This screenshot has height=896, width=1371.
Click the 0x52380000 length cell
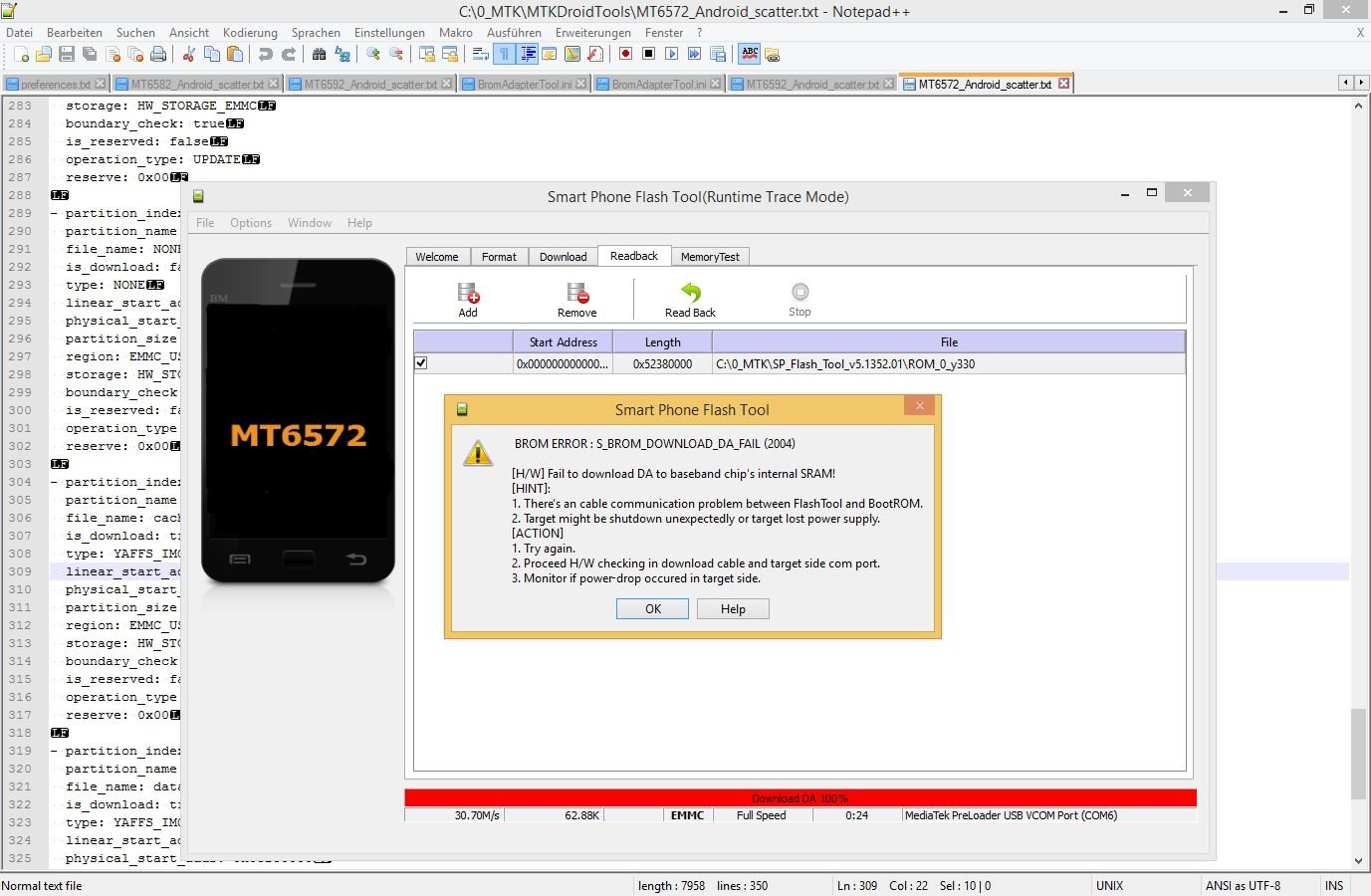[x=662, y=363]
